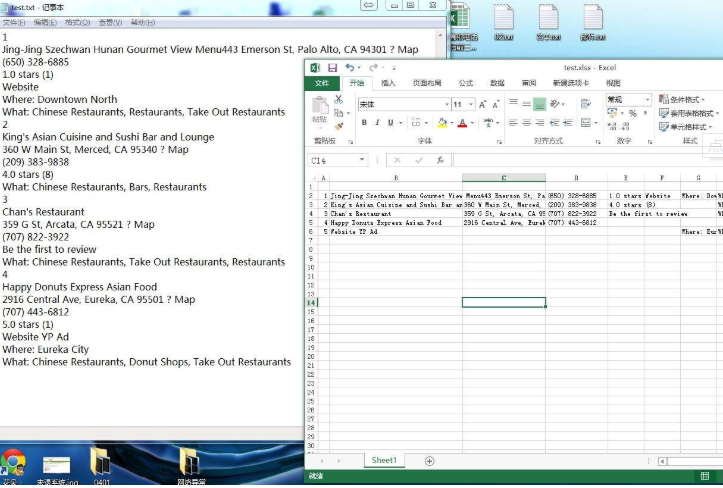Open the number format dropdown (常规)
Viewport: 723px width, 488px height.
[x=647, y=100]
